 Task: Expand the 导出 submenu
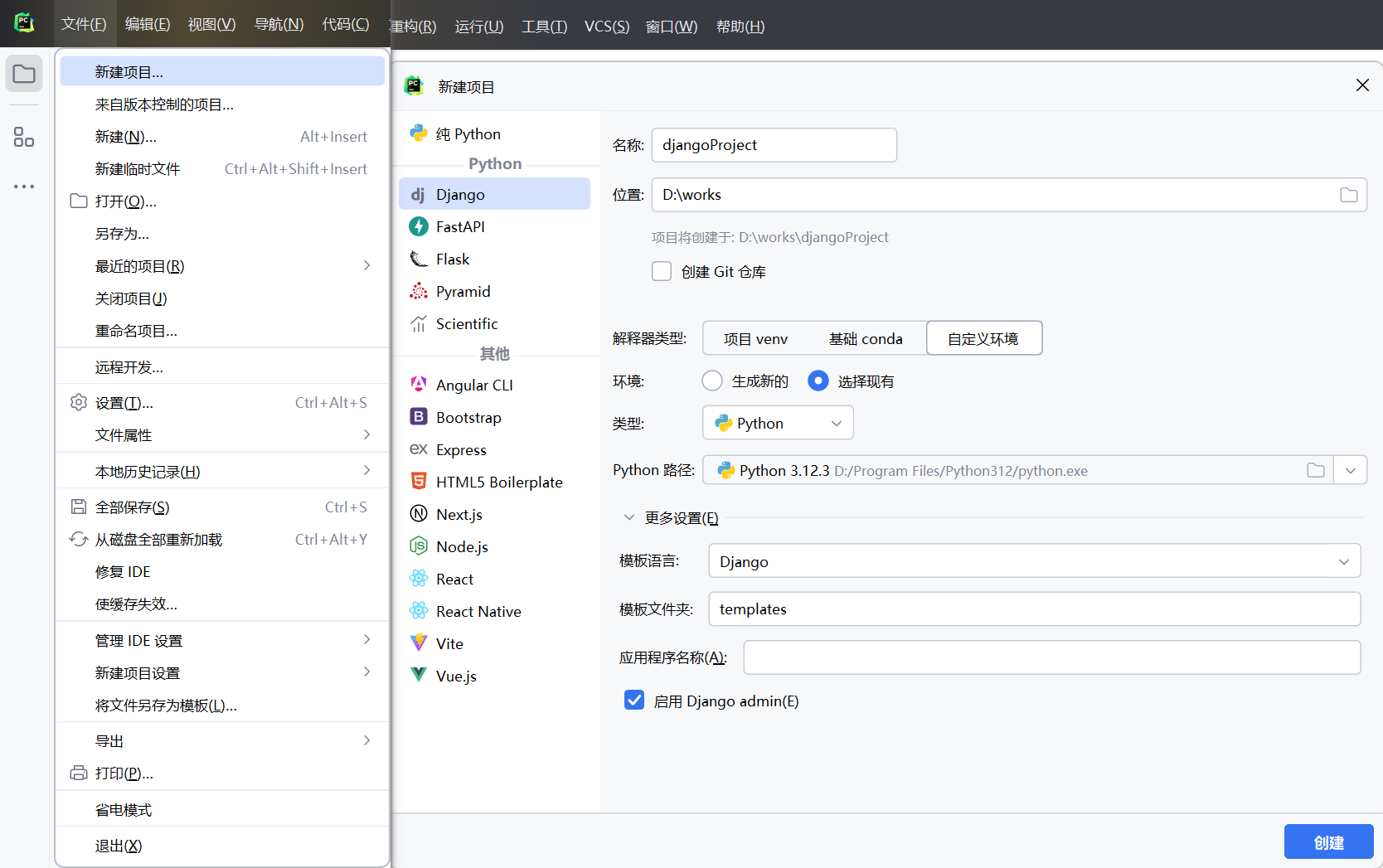click(366, 741)
